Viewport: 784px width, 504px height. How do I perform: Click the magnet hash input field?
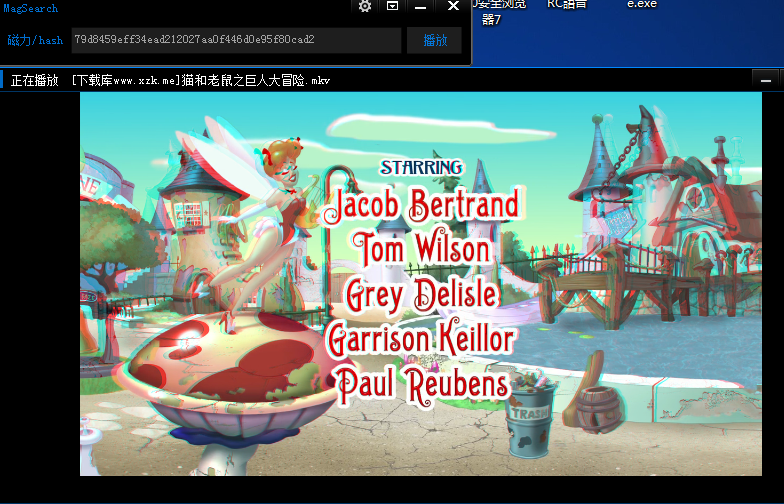pyautogui.click(x=236, y=40)
